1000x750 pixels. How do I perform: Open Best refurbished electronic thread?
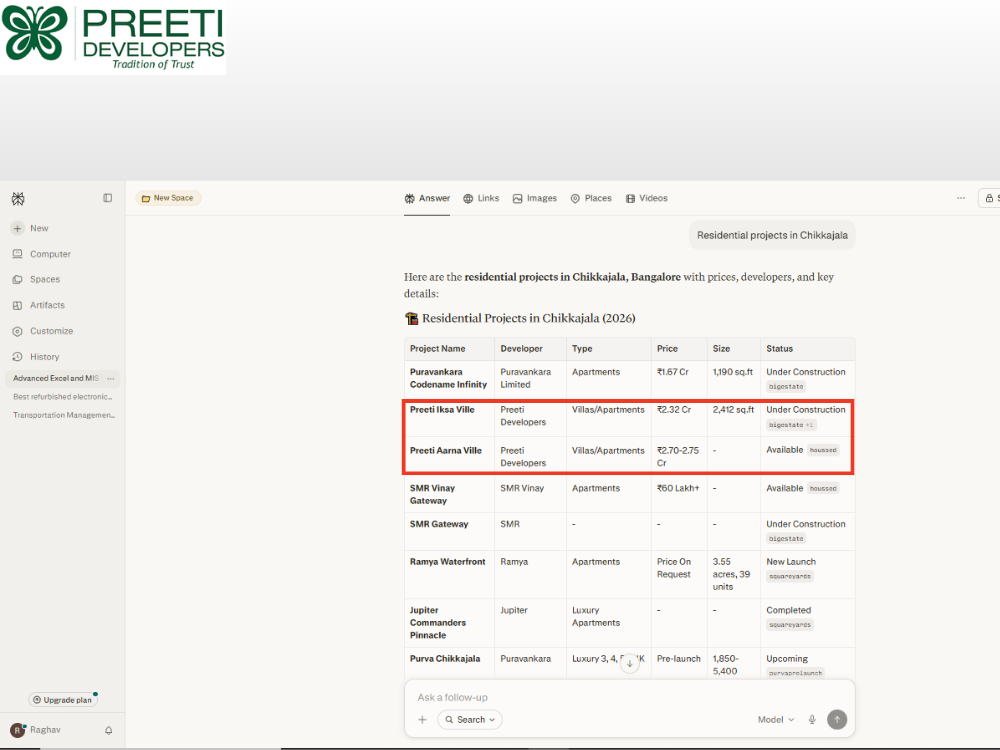tap(62, 397)
